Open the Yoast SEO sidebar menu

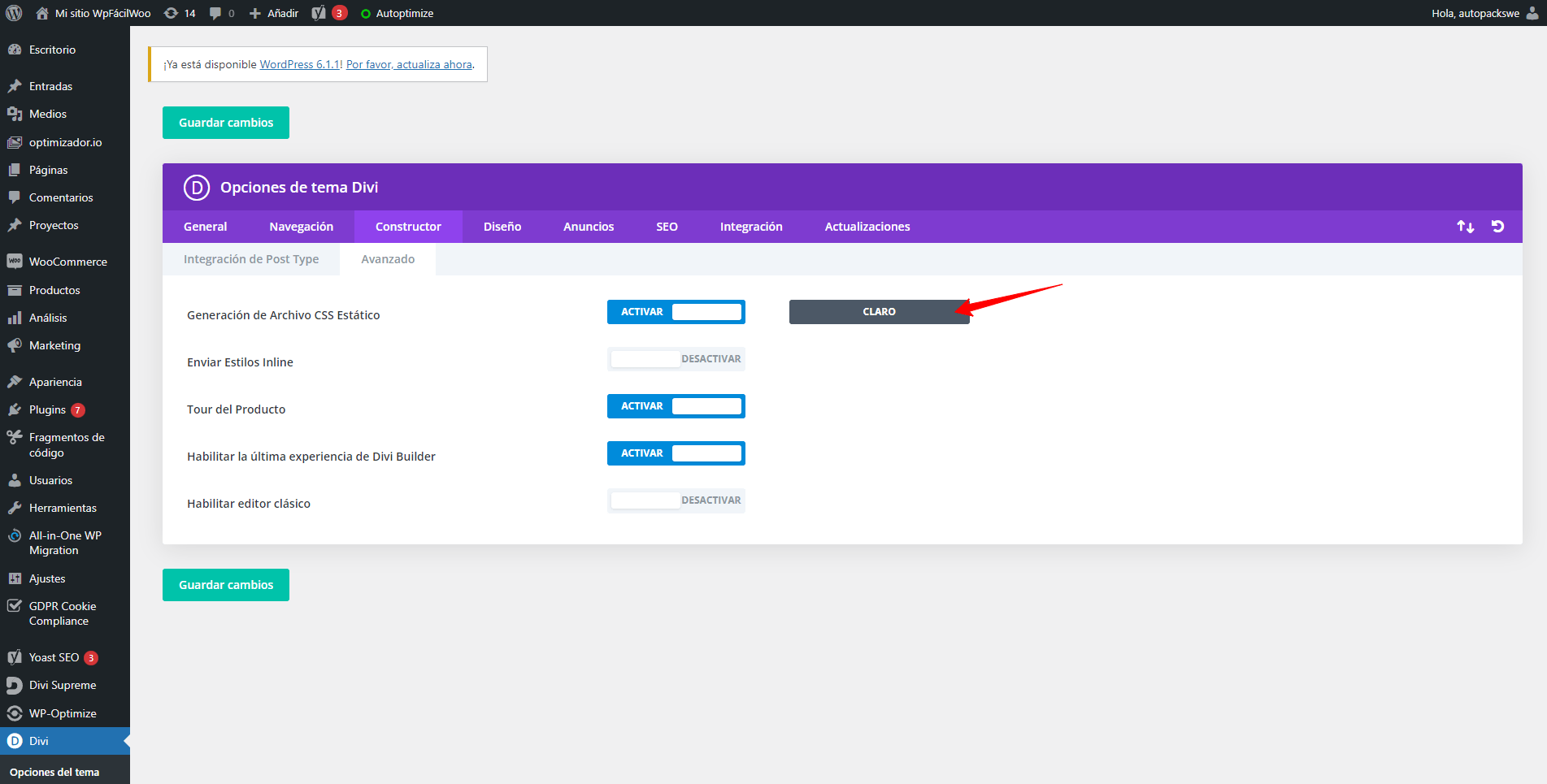tap(65, 657)
